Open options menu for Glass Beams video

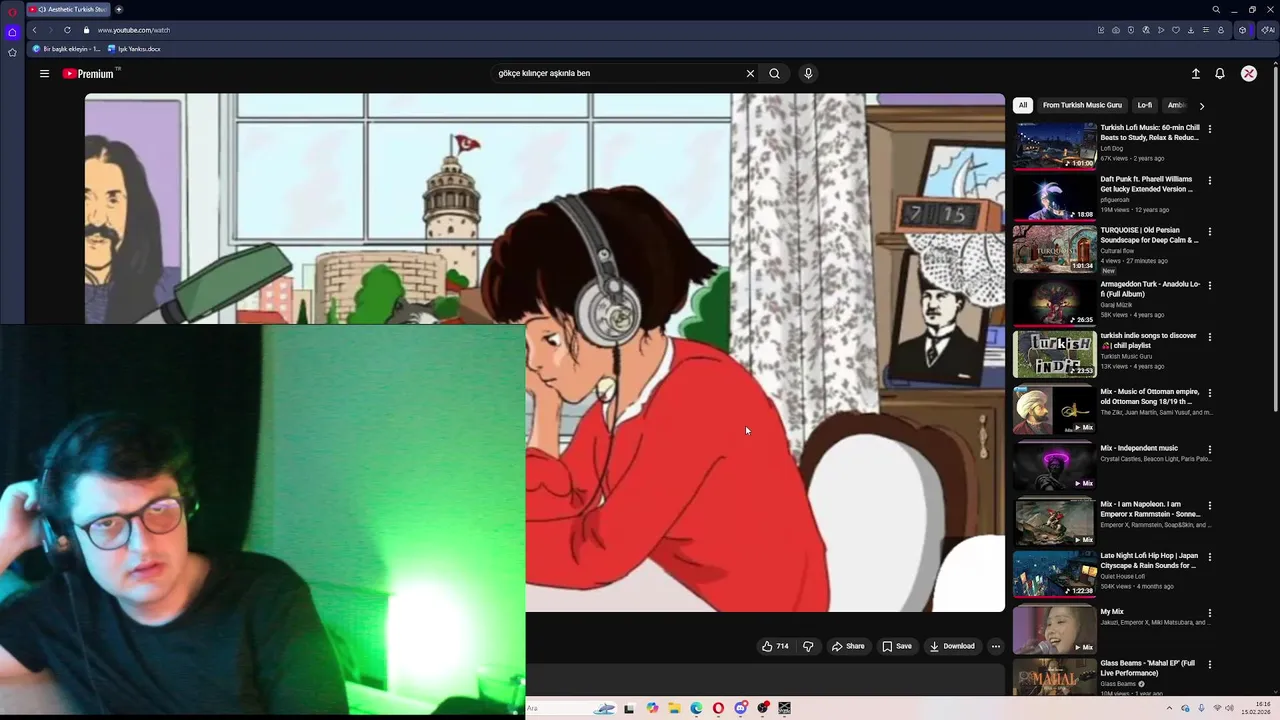(1210, 665)
